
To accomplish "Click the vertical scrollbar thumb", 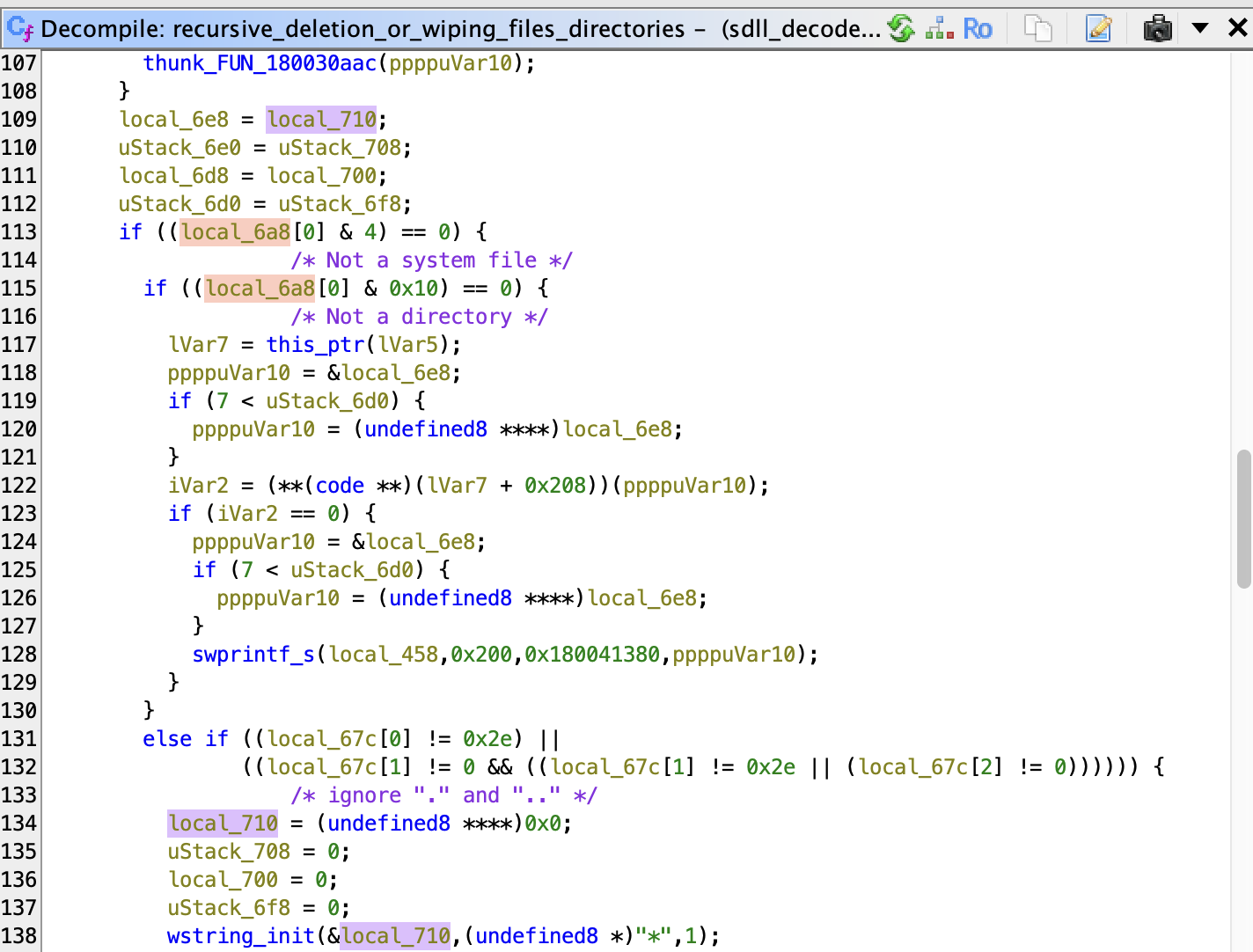I will (1243, 518).
